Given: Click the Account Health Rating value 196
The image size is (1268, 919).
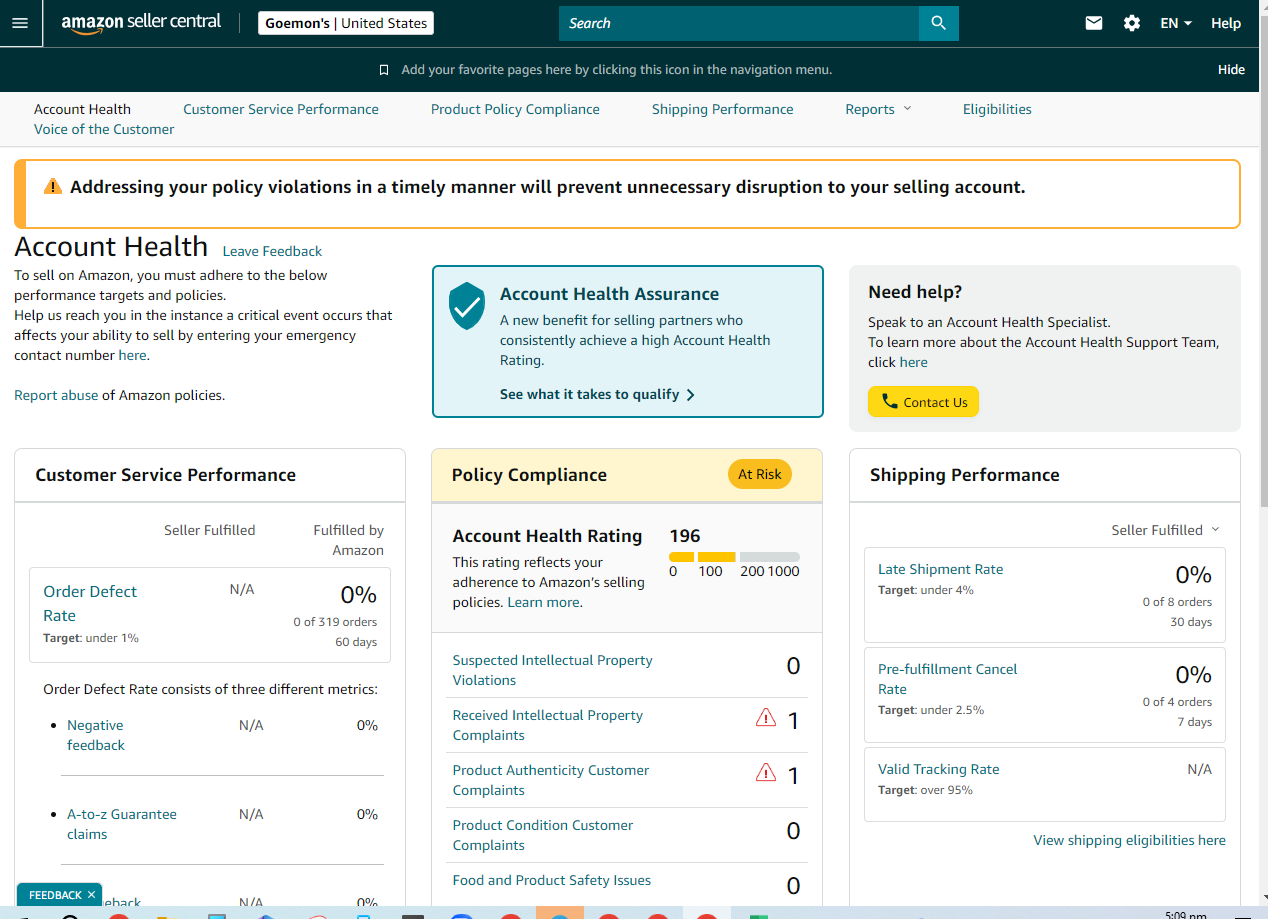Looking at the screenshot, I should point(685,536).
